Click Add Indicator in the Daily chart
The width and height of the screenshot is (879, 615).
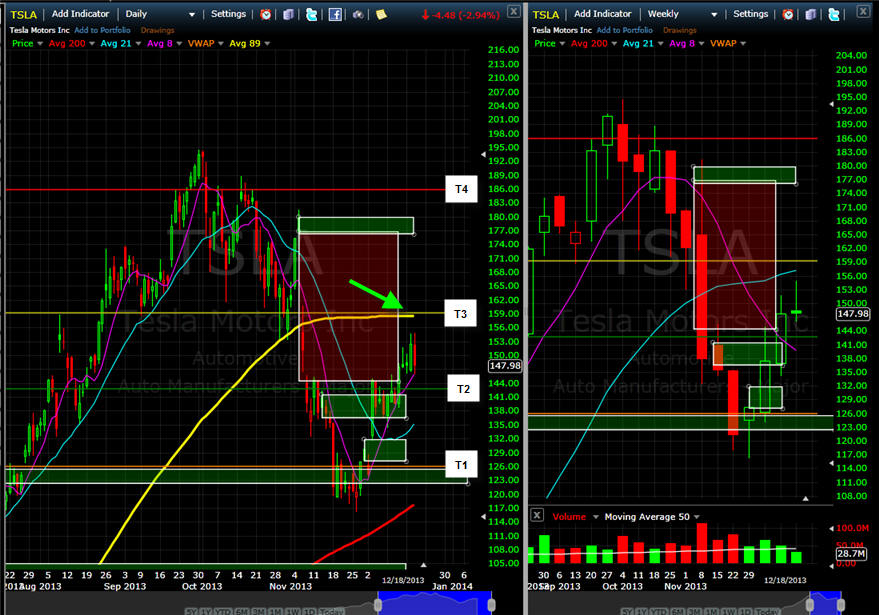80,14
